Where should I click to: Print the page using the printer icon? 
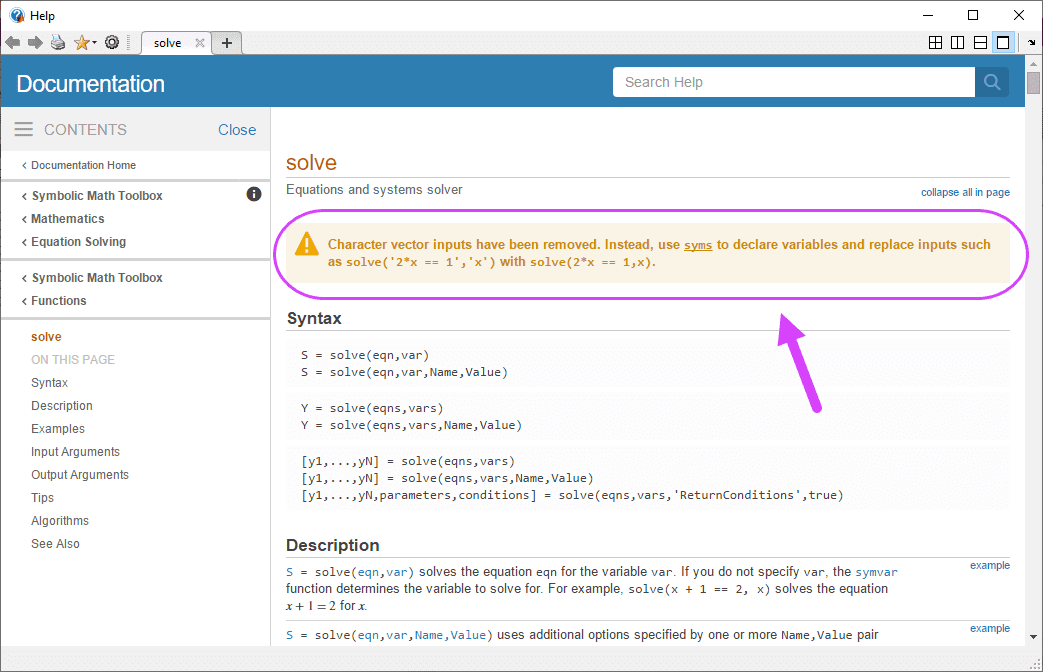(59, 43)
